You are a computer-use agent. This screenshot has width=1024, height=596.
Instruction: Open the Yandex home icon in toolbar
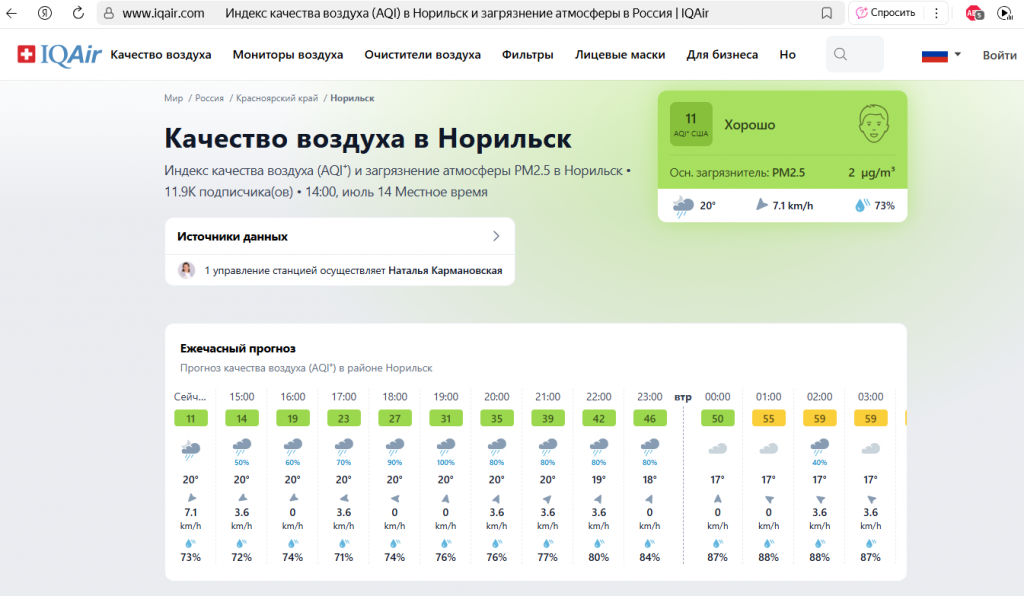coord(44,13)
